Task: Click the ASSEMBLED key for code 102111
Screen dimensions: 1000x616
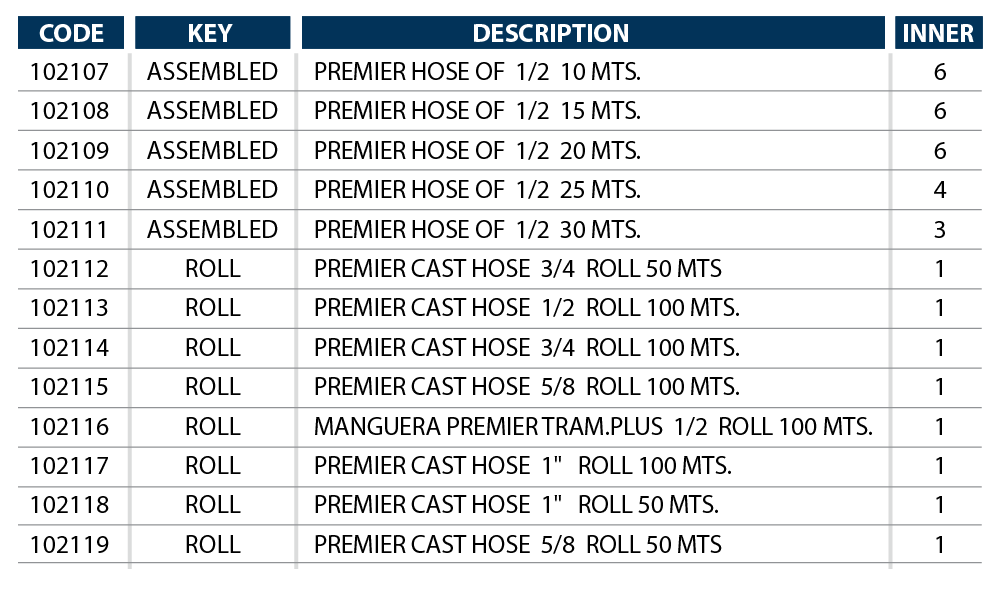Action: click(x=212, y=230)
